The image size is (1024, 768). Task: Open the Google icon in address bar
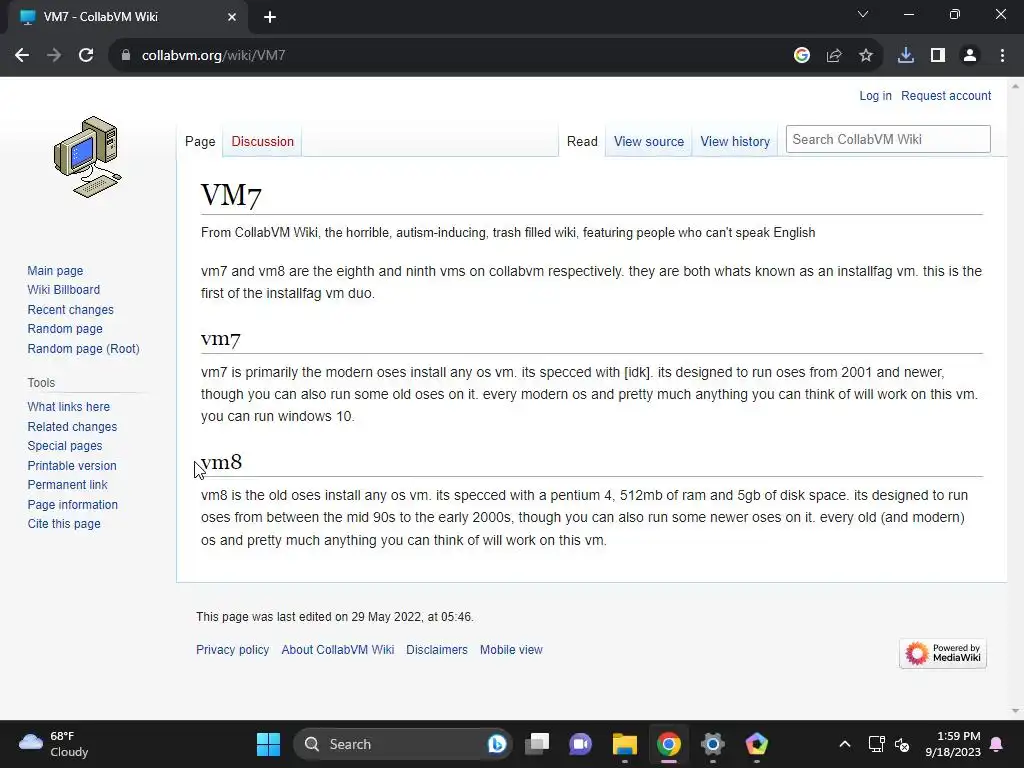(x=802, y=56)
